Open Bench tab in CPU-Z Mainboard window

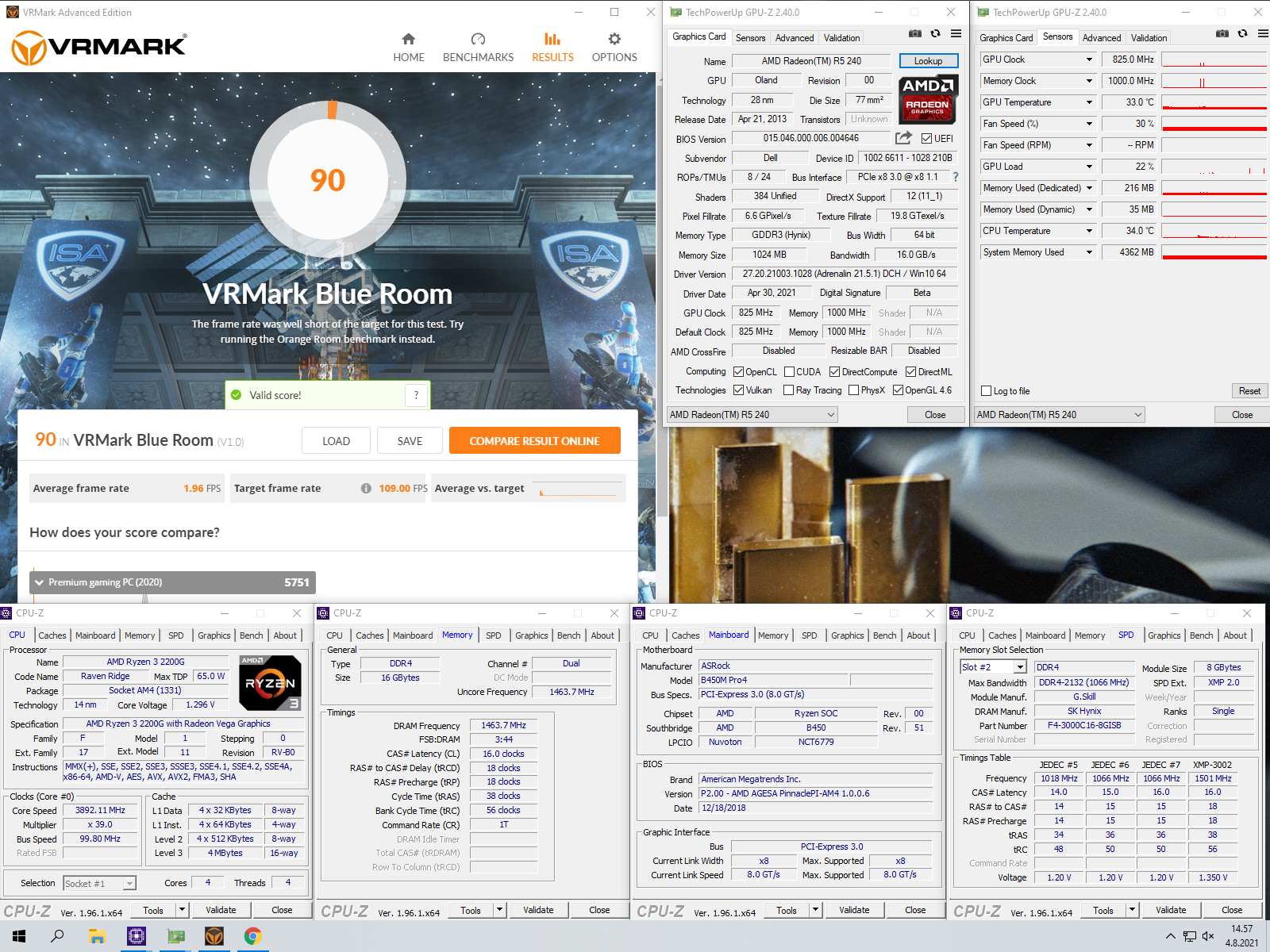click(884, 635)
